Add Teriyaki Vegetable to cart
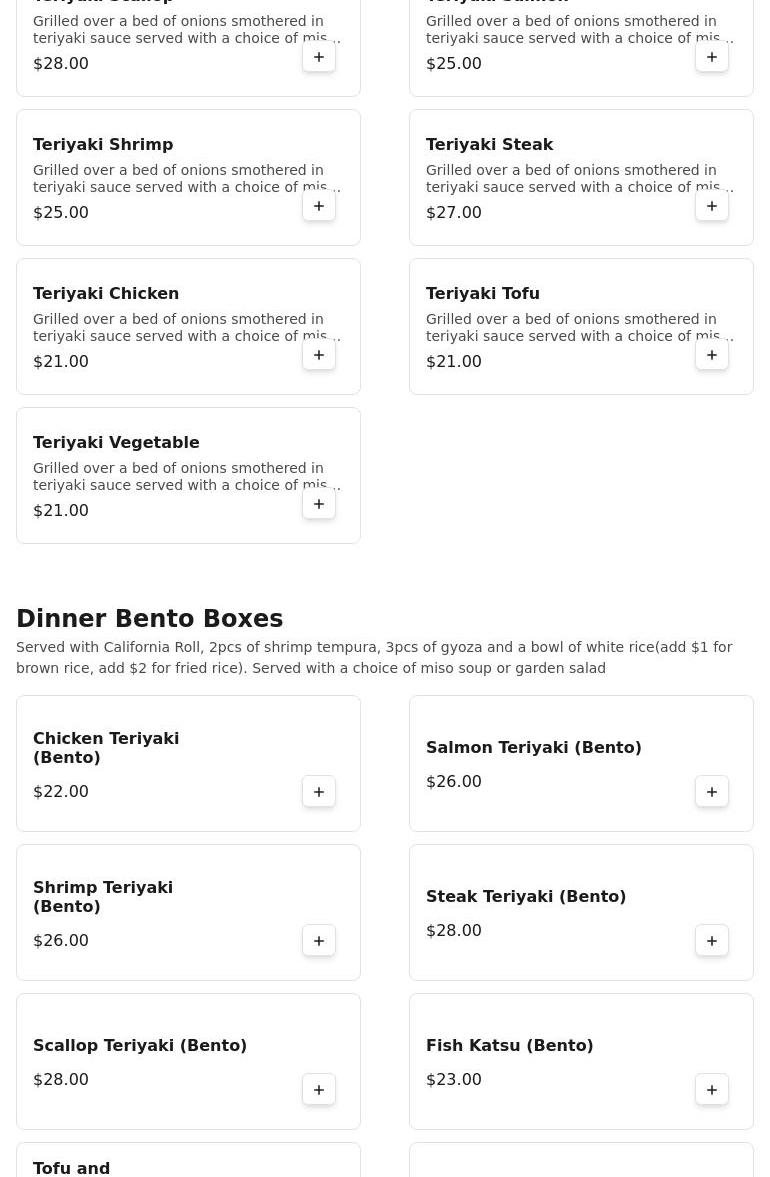 (319, 504)
